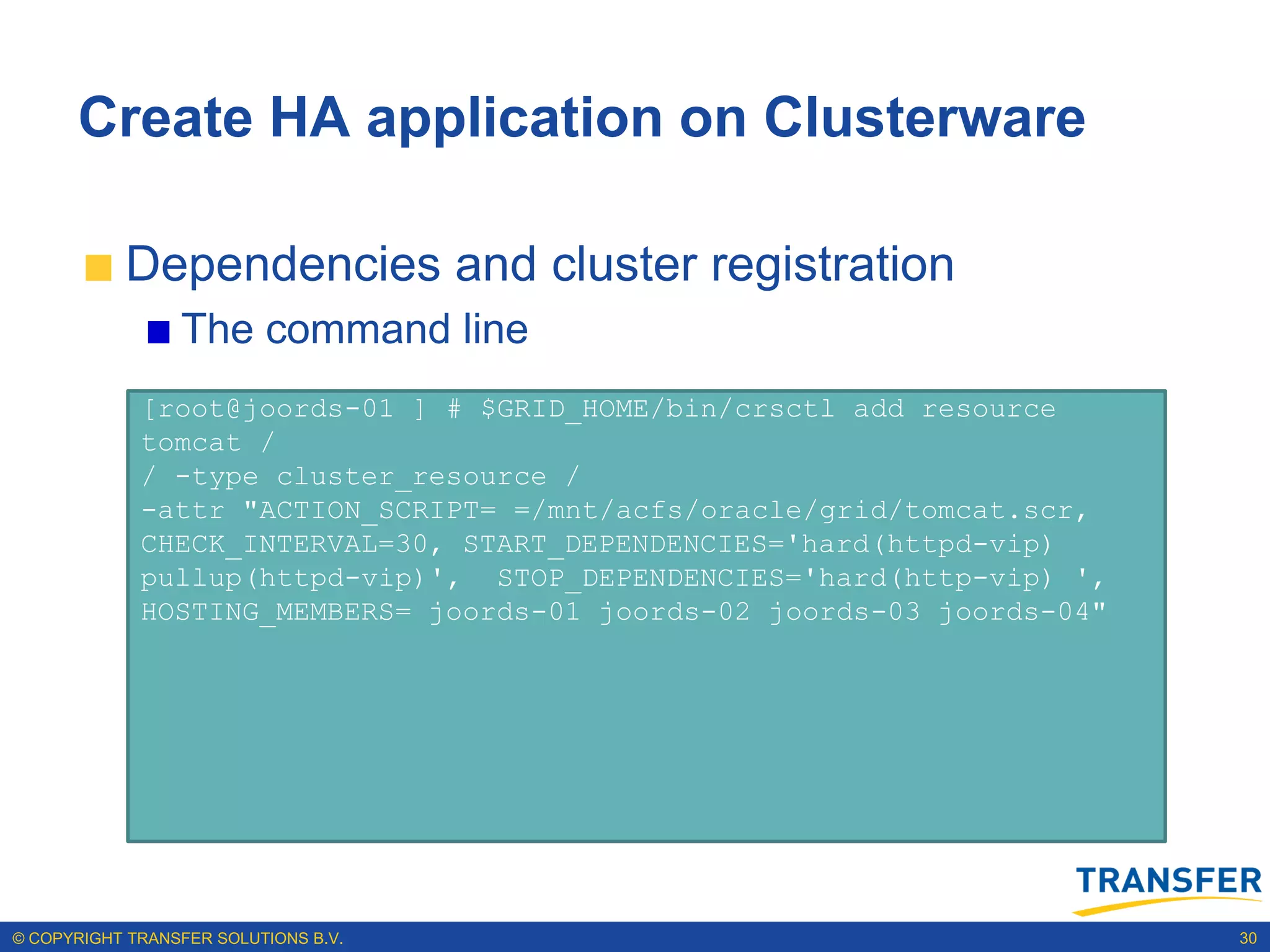Click the copyright Transfer Solutions B.V. footer
This screenshot has width=1270, height=952.
177,938
